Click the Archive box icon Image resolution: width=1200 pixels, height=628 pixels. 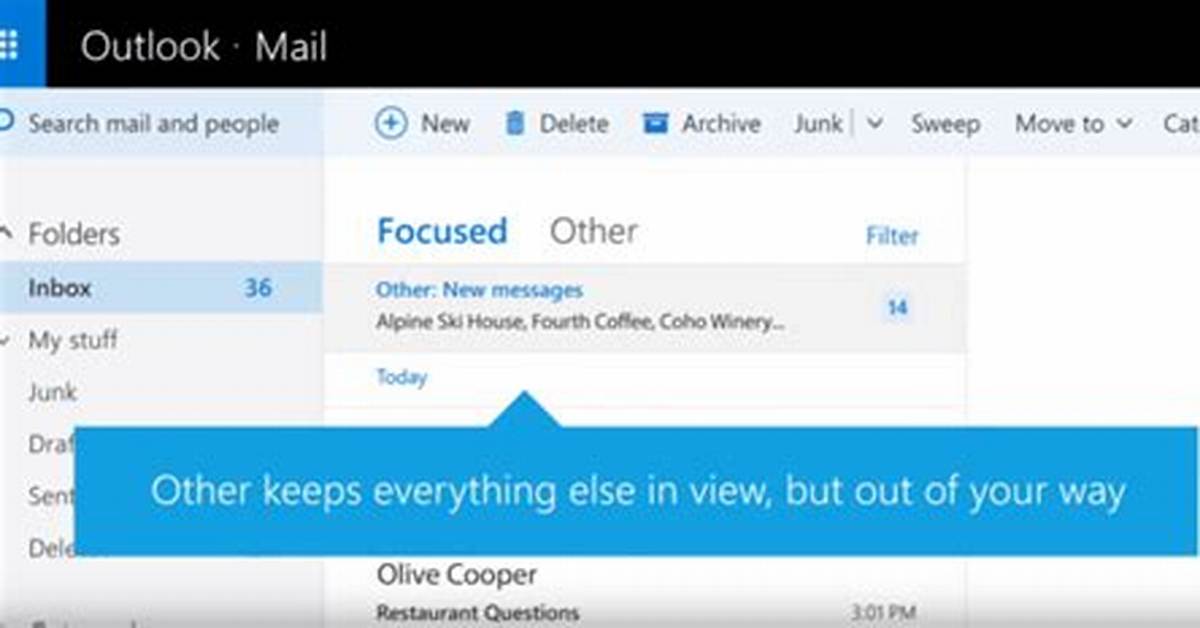pyautogui.click(x=655, y=124)
